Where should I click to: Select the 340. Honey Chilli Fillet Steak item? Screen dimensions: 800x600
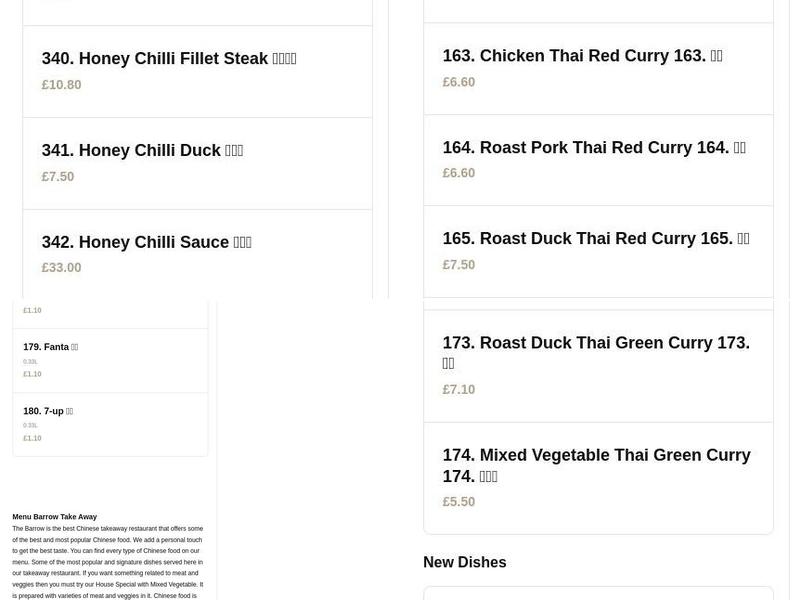168,58
